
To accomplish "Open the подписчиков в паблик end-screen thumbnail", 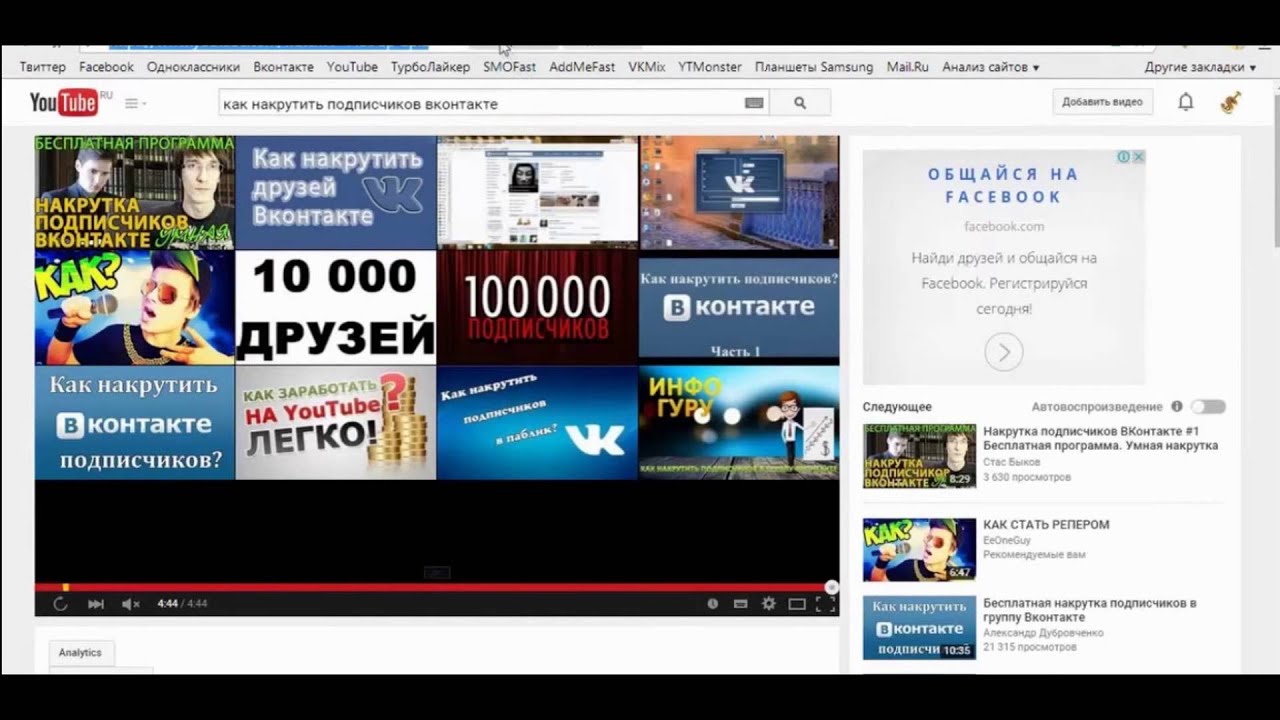I will click(537, 422).
